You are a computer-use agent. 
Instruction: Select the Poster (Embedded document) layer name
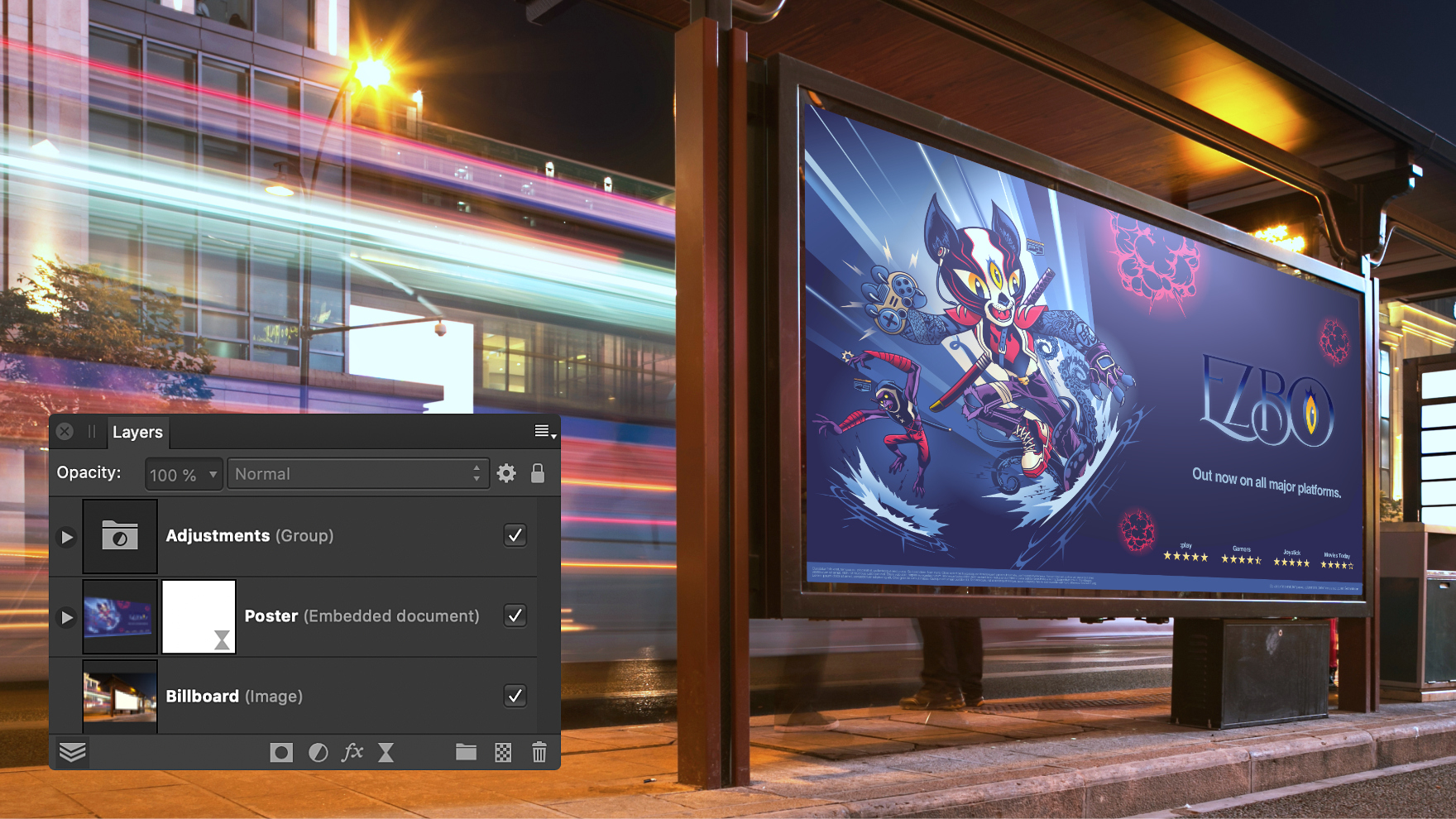click(362, 615)
